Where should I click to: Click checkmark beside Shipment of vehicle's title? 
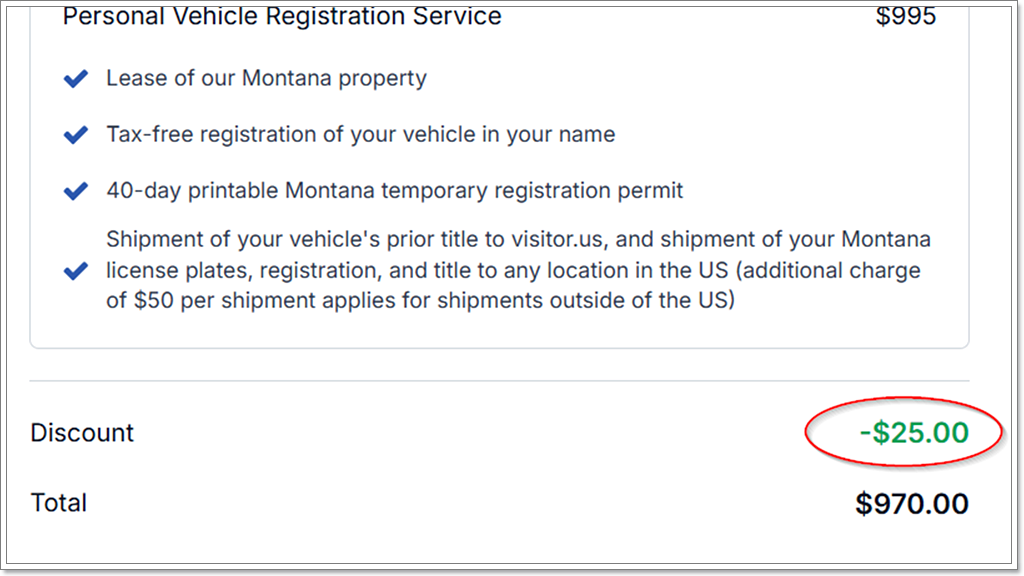(x=76, y=270)
